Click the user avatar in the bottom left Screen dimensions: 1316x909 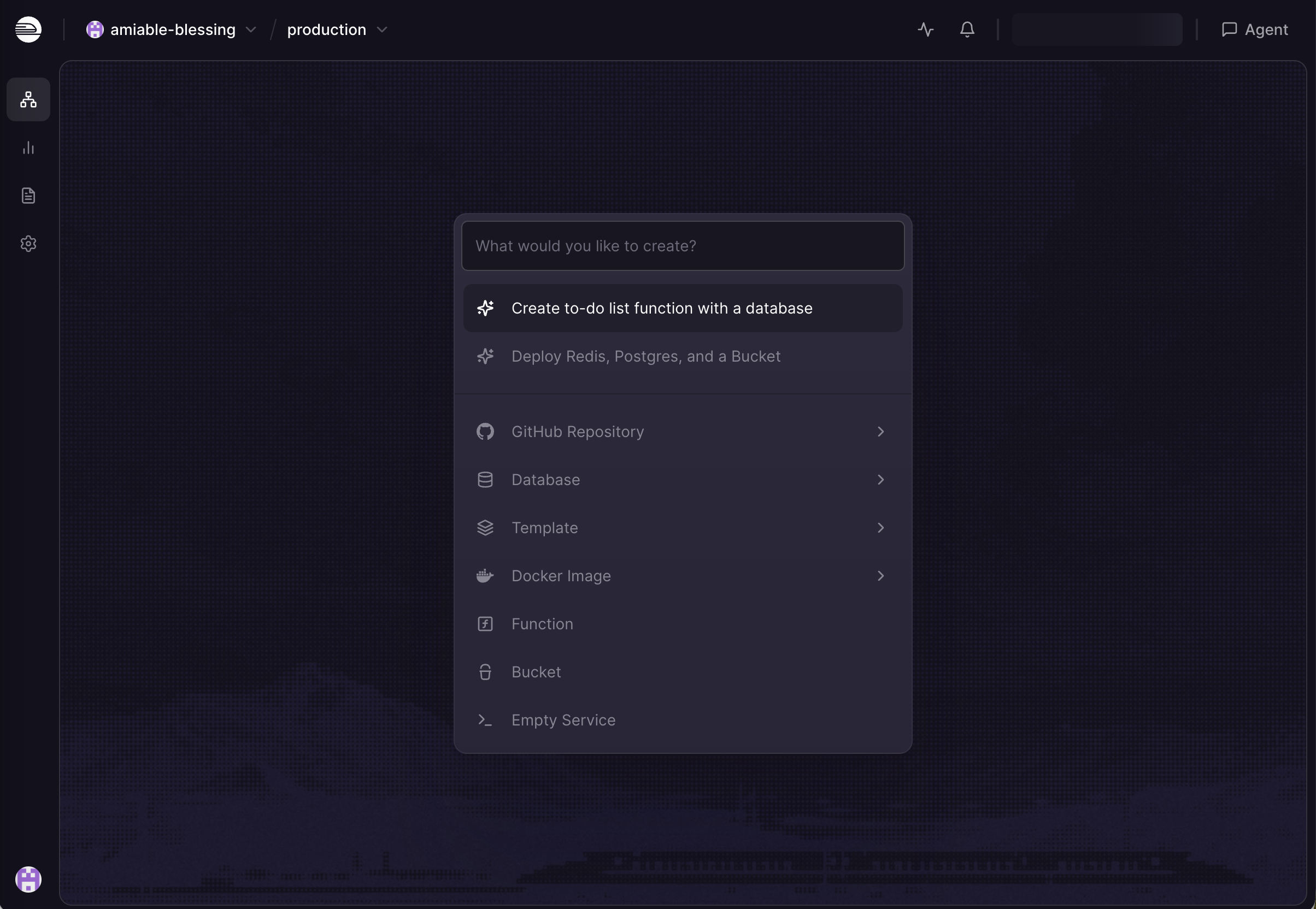pyautogui.click(x=28, y=880)
